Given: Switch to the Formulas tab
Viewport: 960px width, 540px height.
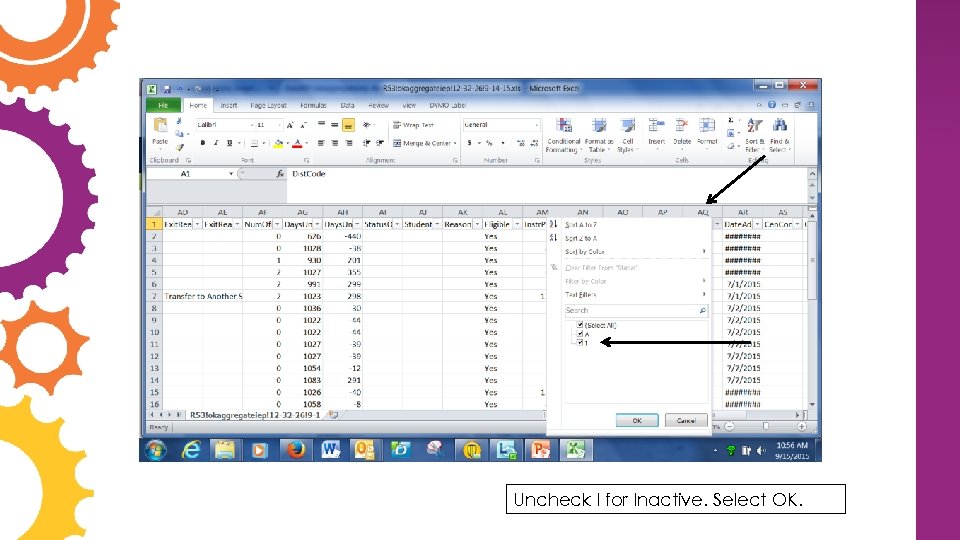Looking at the screenshot, I should click(313, 105).
